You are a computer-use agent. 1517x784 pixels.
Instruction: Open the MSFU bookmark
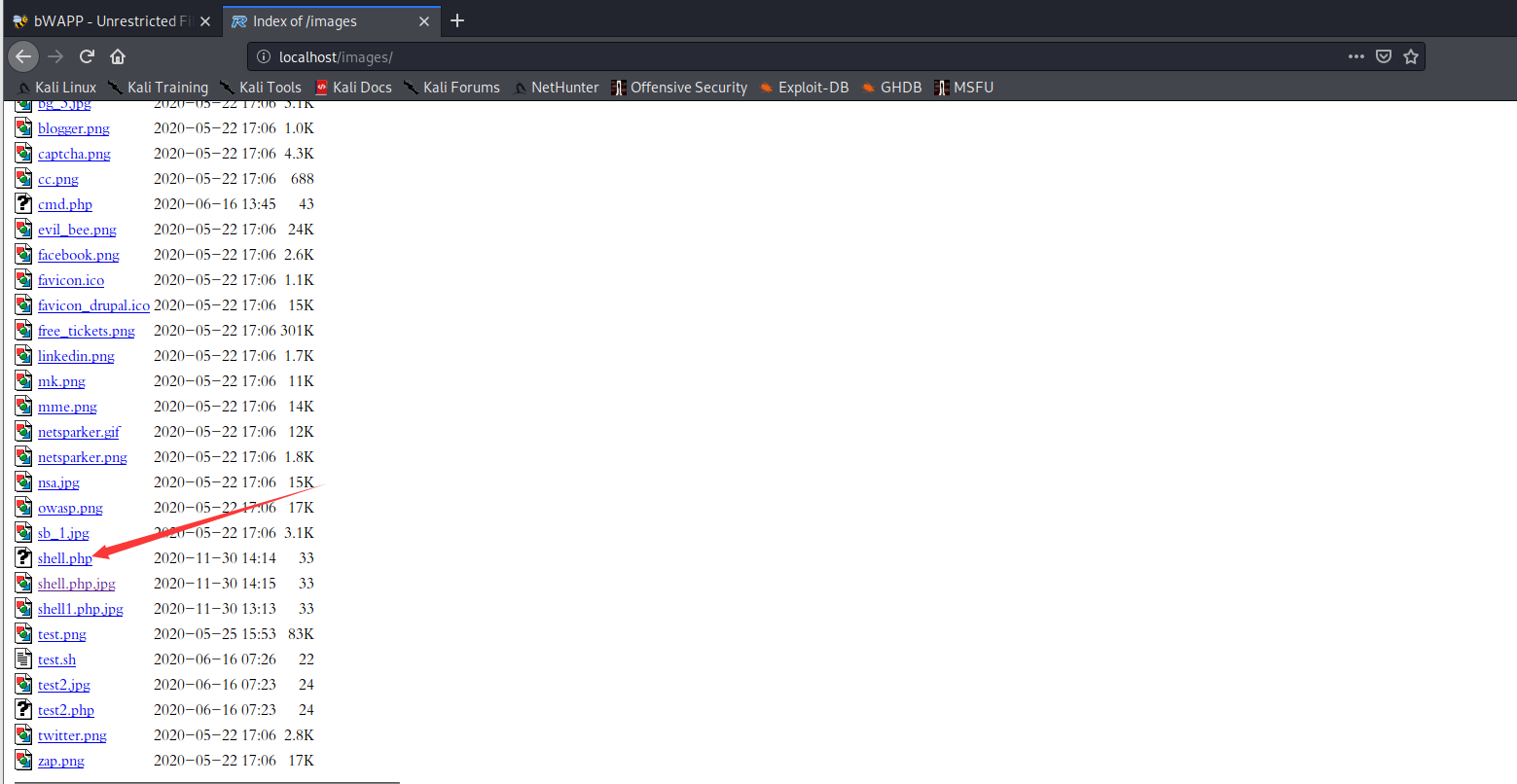tap(963, 88)
